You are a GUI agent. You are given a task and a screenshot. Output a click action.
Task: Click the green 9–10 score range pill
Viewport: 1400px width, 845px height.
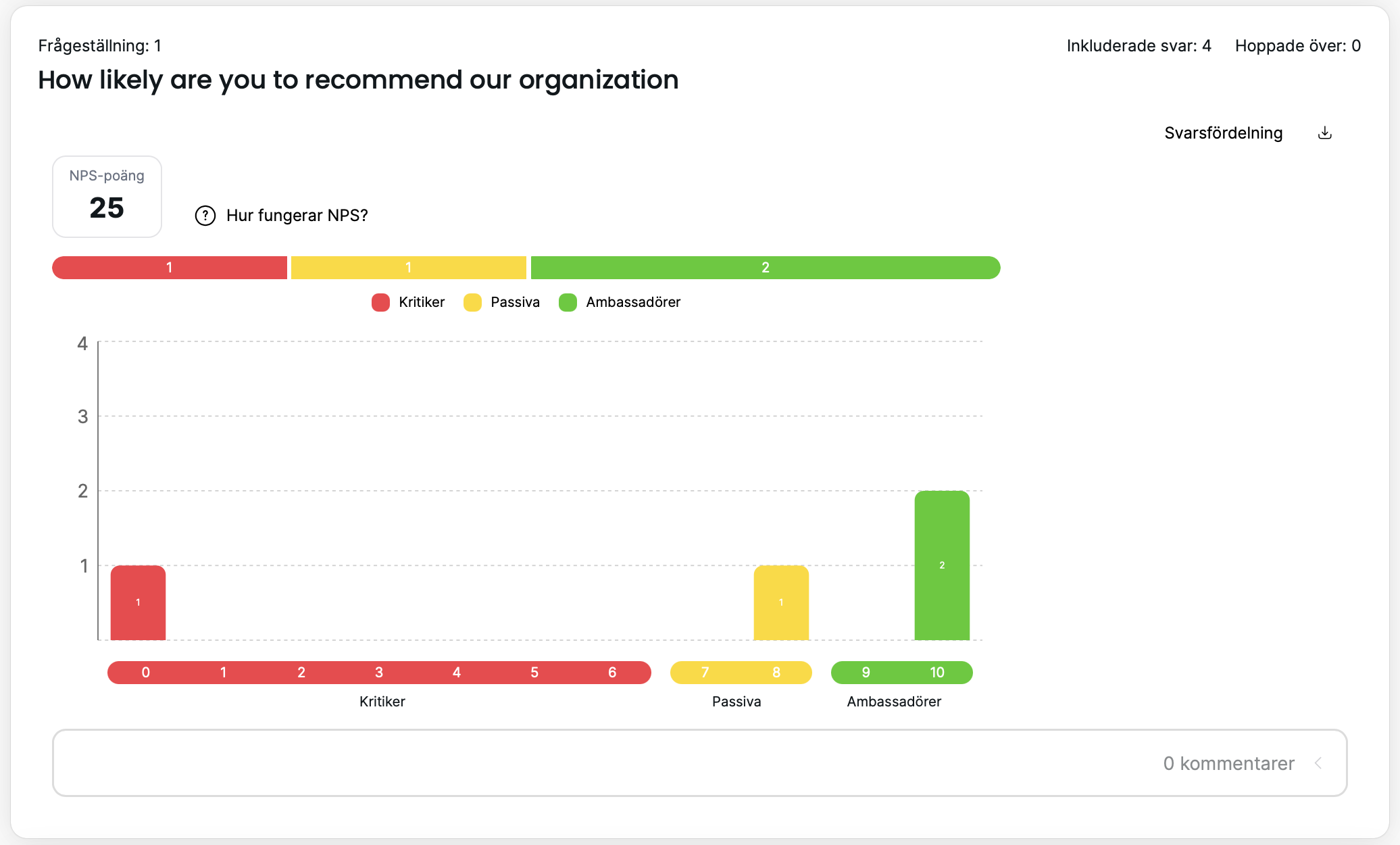tap(901, 673)
